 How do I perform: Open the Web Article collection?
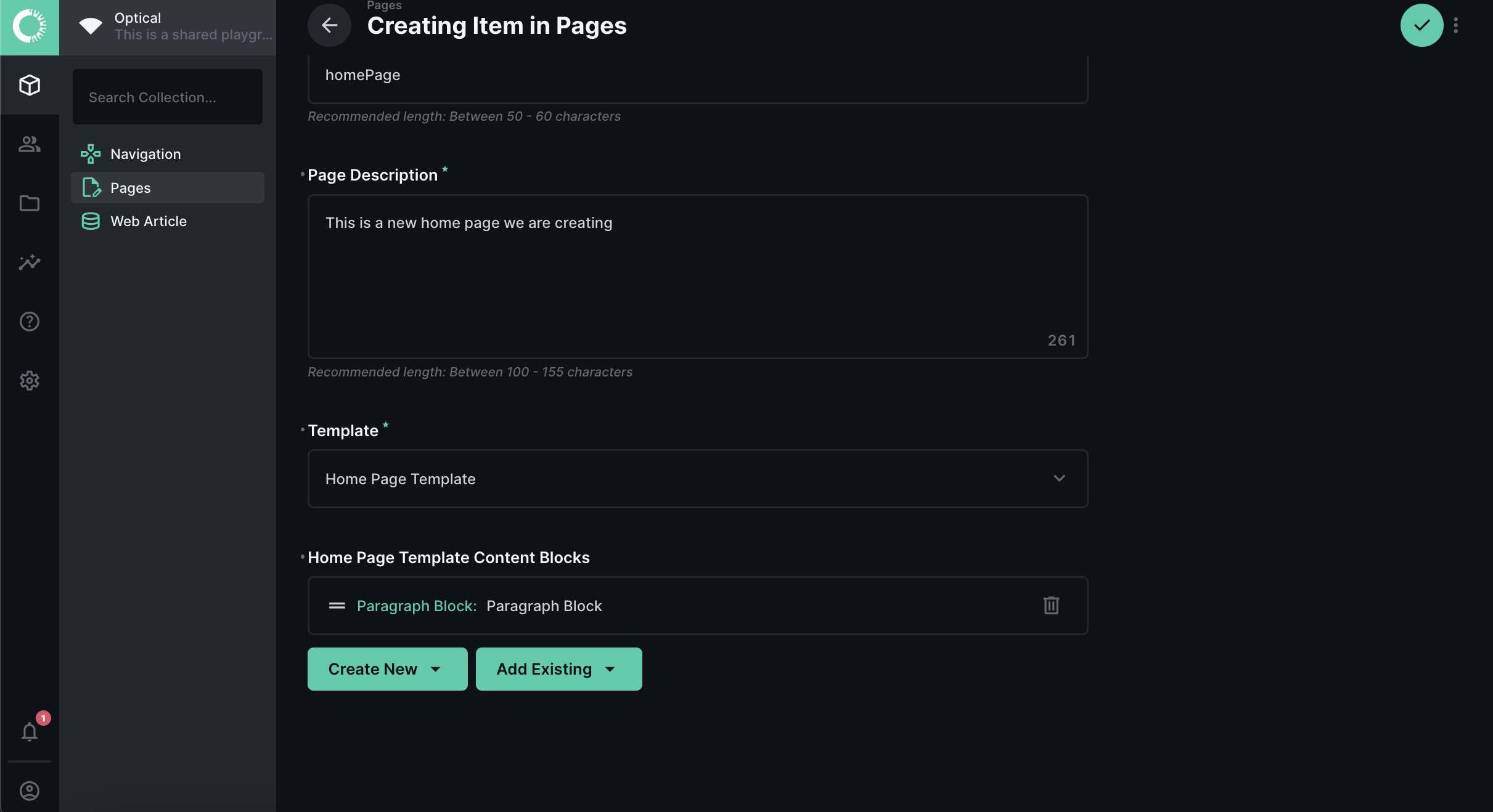tap(168, 221)
